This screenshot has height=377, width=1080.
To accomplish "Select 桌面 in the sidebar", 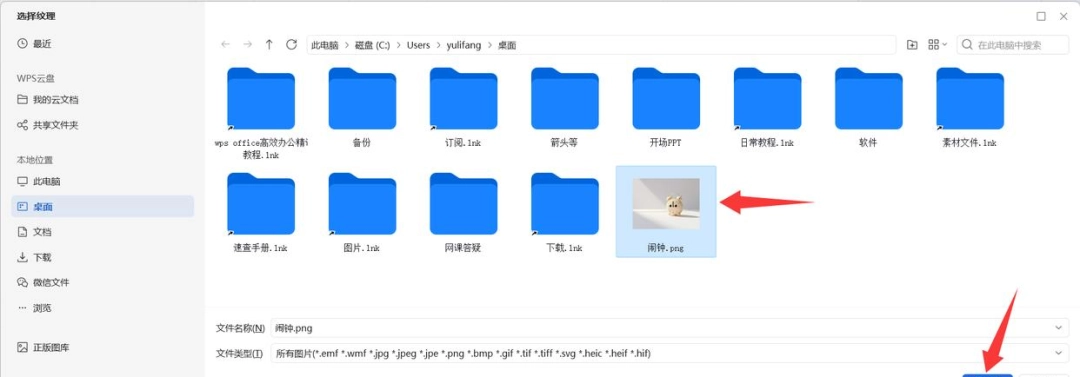I will pos(103,206).
